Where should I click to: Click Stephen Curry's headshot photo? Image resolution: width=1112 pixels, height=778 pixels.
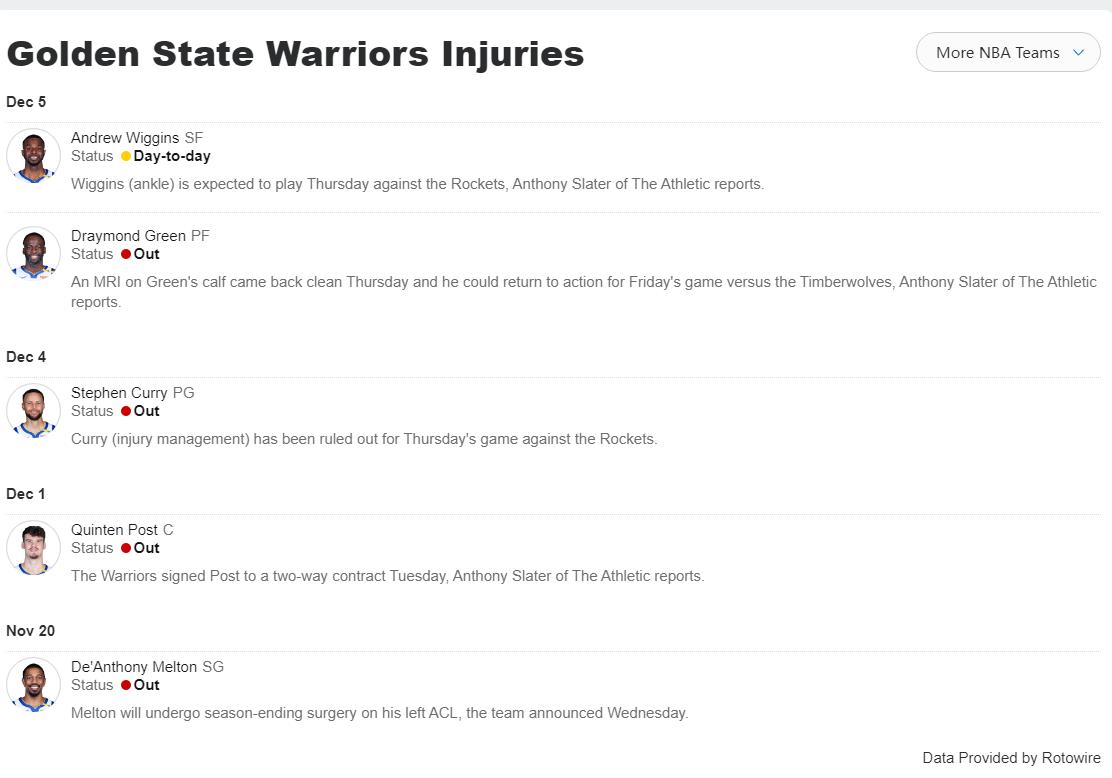coord(34,411)
